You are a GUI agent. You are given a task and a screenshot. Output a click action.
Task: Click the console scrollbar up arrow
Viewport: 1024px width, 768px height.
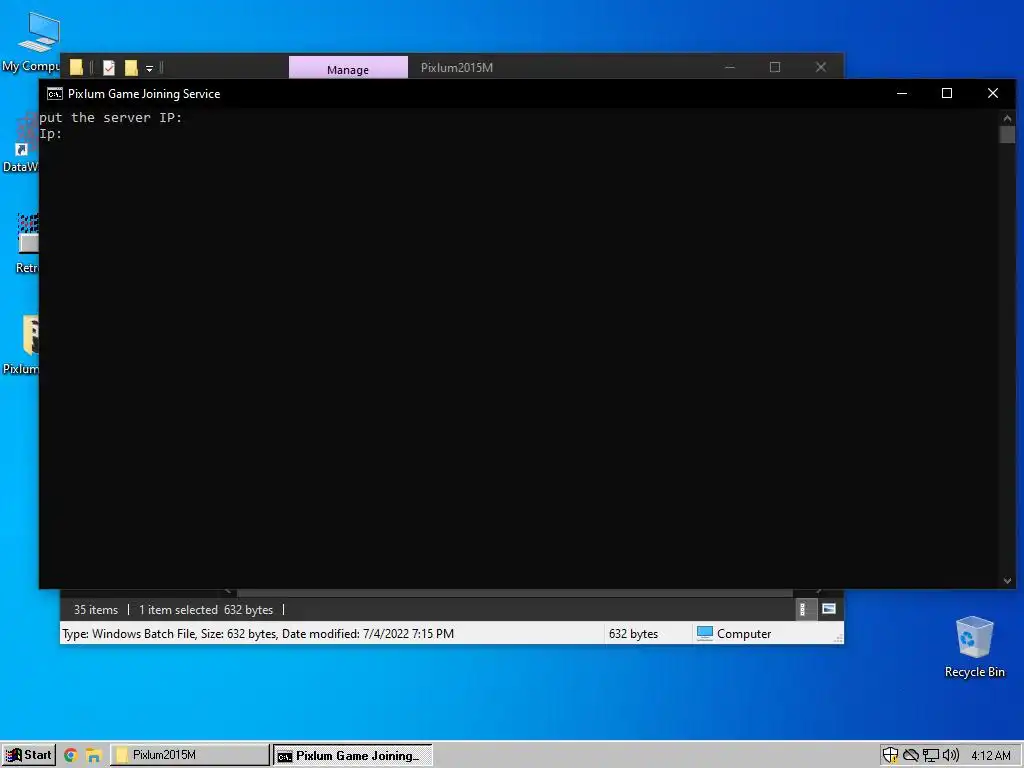1007,118
